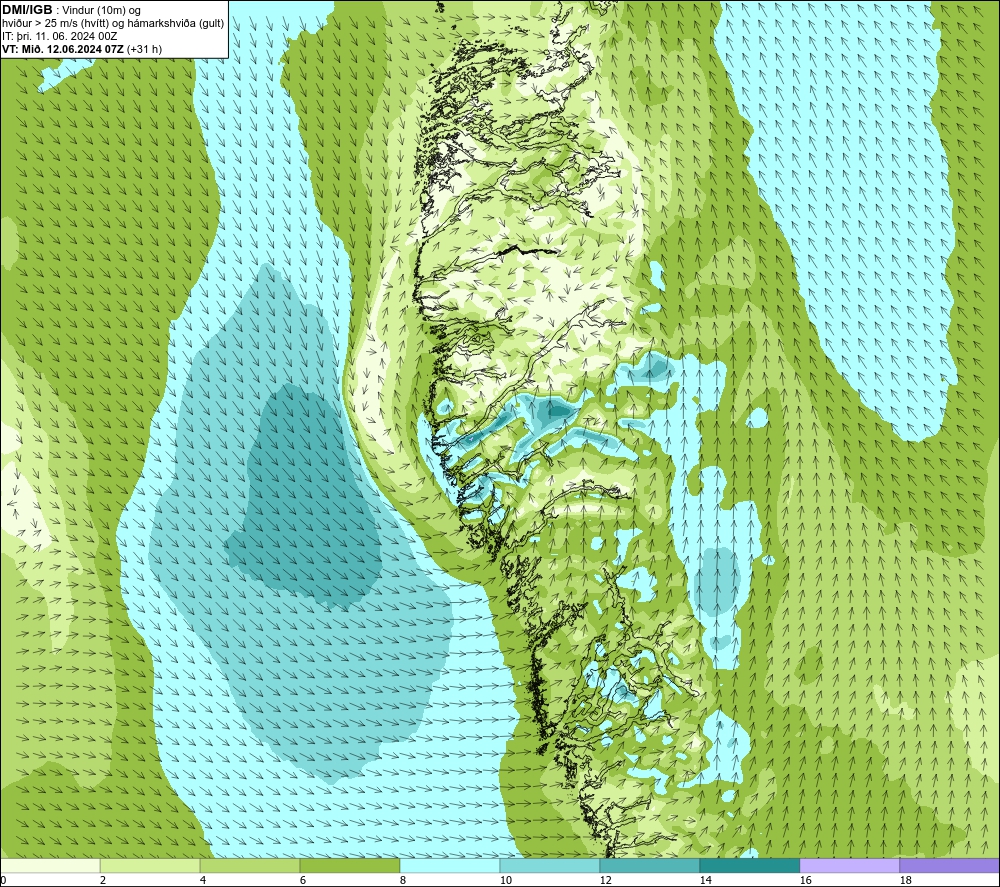This screenshot has width=1000, height=887.
Task: Click the 8–10 m/s pale cyan legend swatch
Action: (450, 865)
